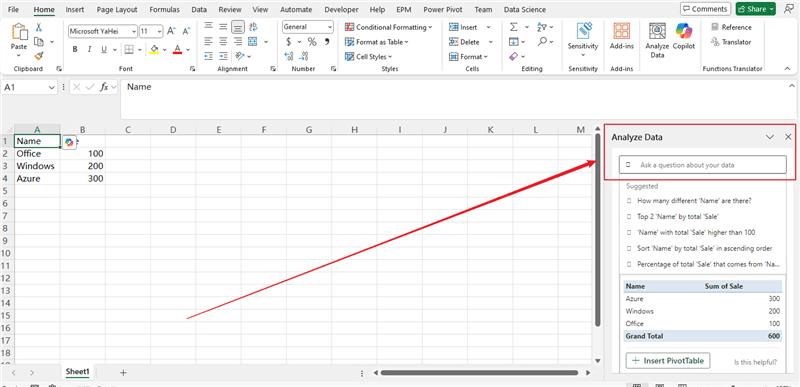Viewport: 800px width, 387px height.
Task: Apply Comma Style
Action: (327, 42)
